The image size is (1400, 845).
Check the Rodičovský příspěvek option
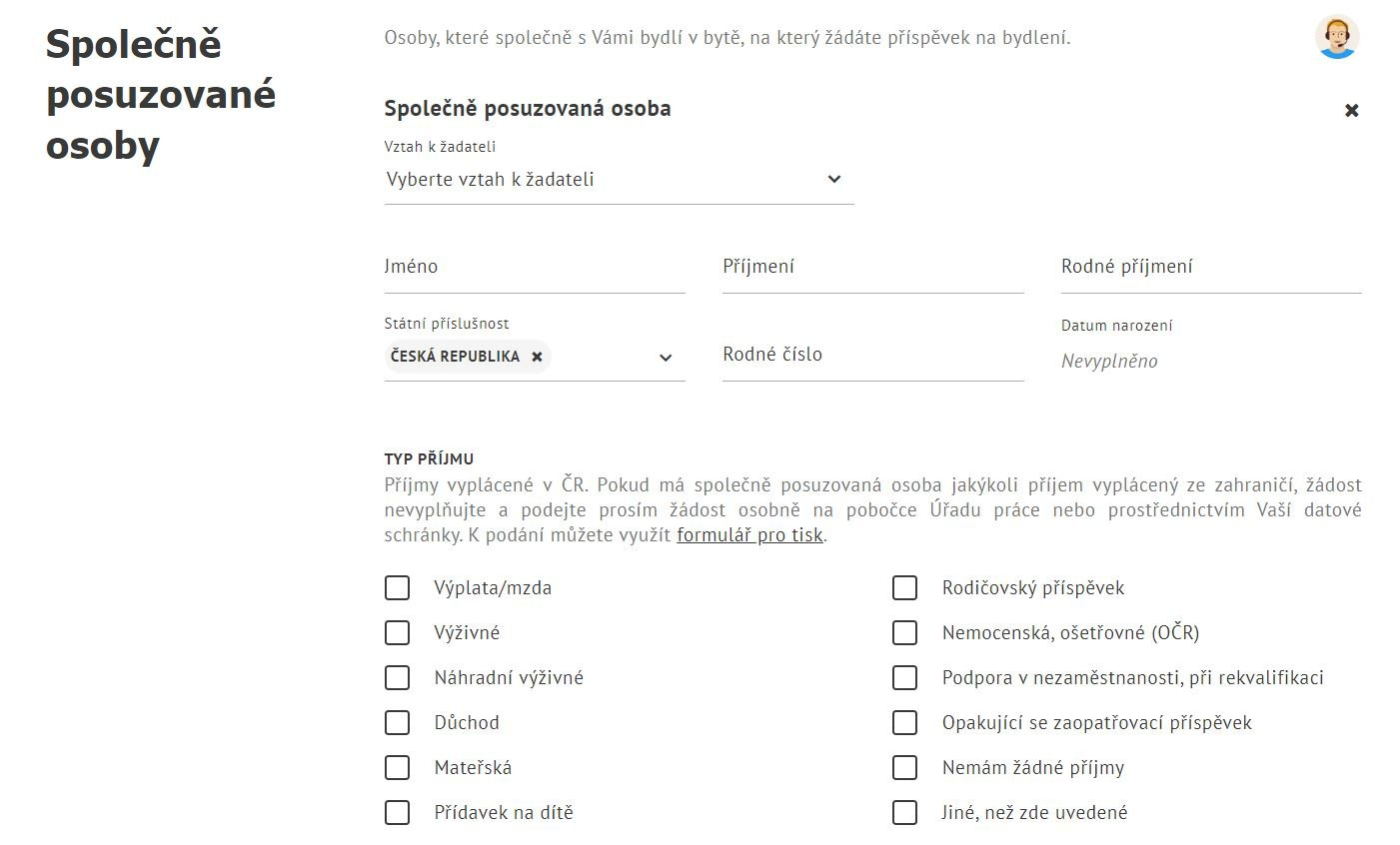[x=904, y=587]
